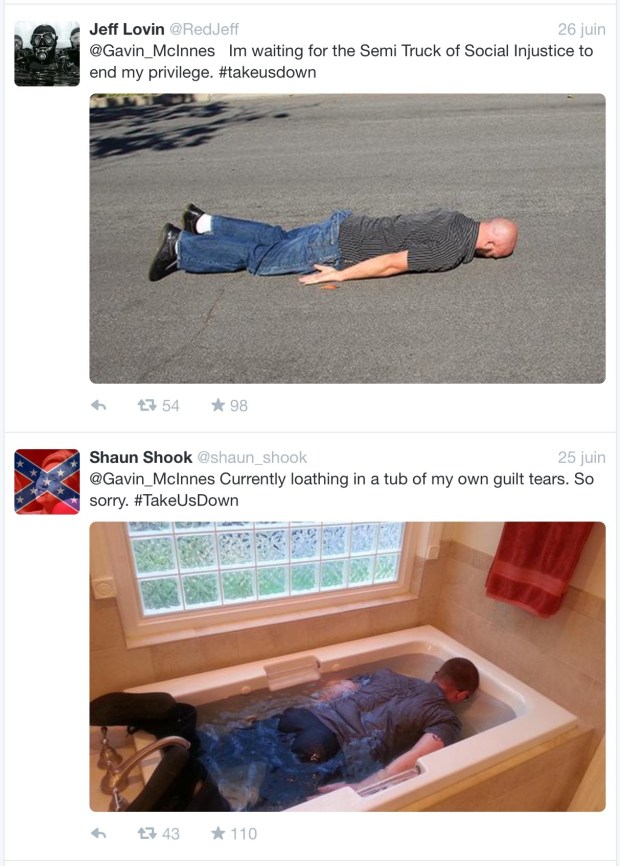The height and width of the screenshot is (866, 620).
Task: Open Jeff Lovin's profile avatar
Action: pyautogui.click(x=47, y=54)
